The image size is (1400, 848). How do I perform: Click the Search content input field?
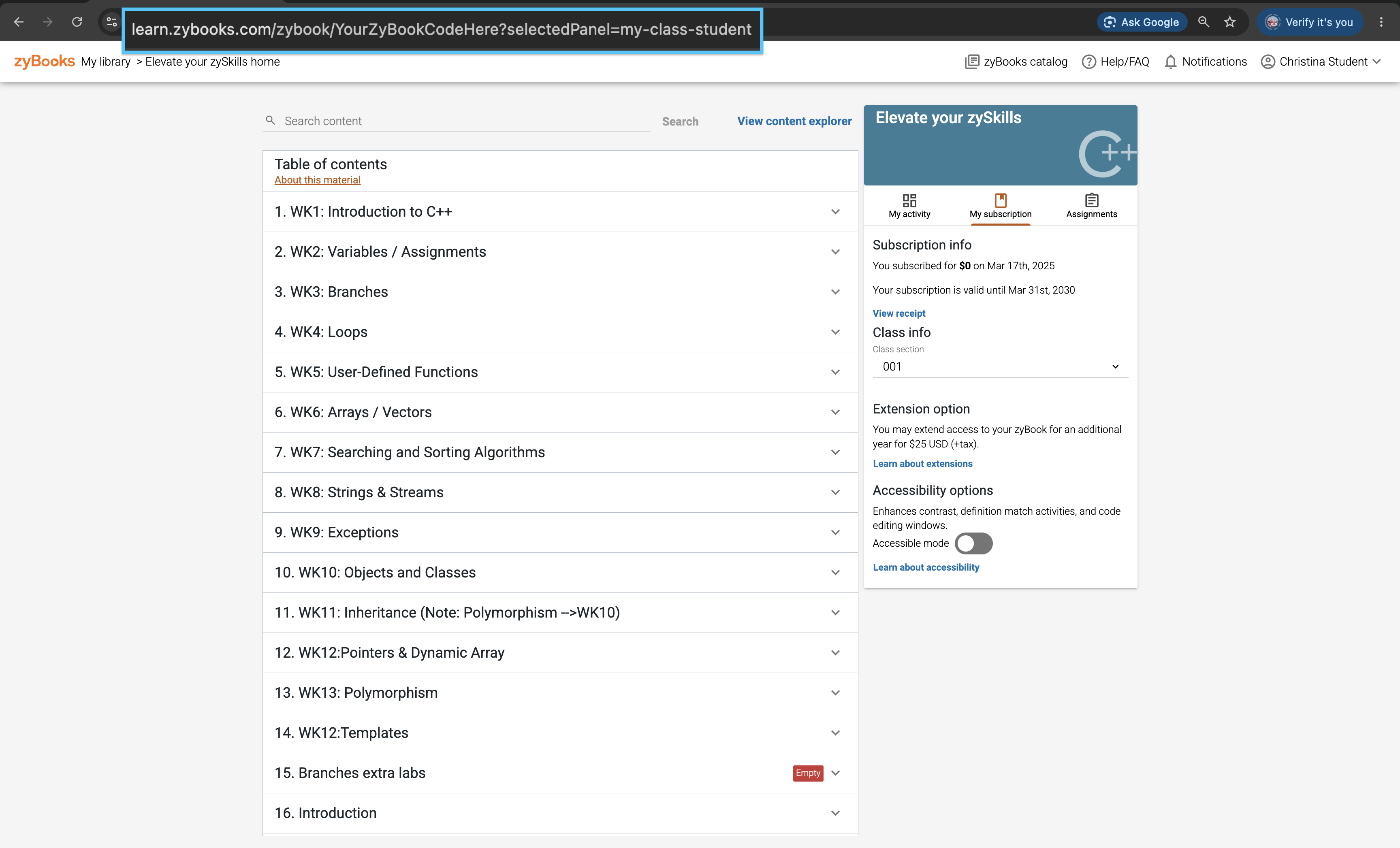pos(456,121)
